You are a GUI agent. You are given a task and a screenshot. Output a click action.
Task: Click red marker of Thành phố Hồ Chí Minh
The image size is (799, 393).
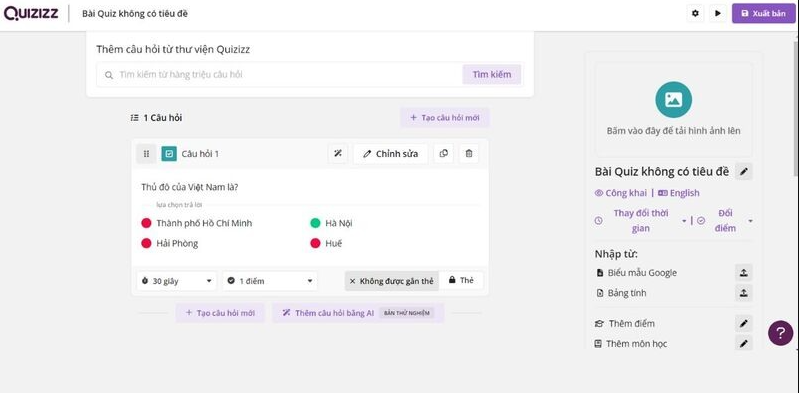point(146,223)
